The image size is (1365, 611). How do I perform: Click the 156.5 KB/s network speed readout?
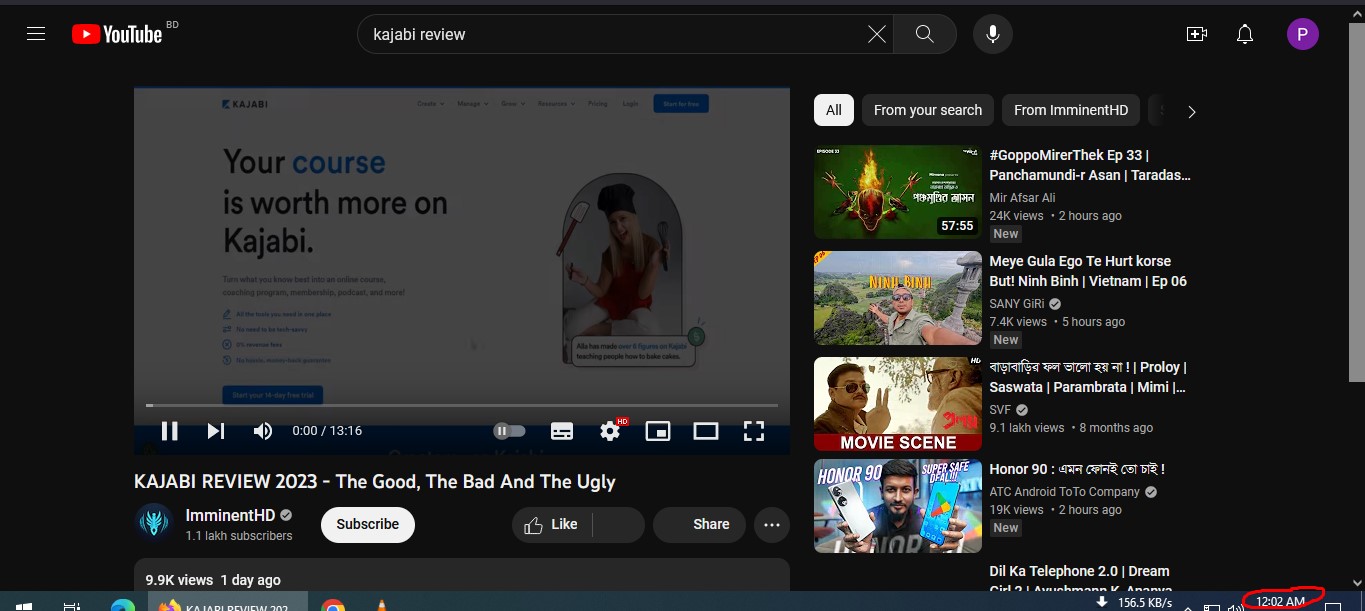click(x=1144, y=603)
